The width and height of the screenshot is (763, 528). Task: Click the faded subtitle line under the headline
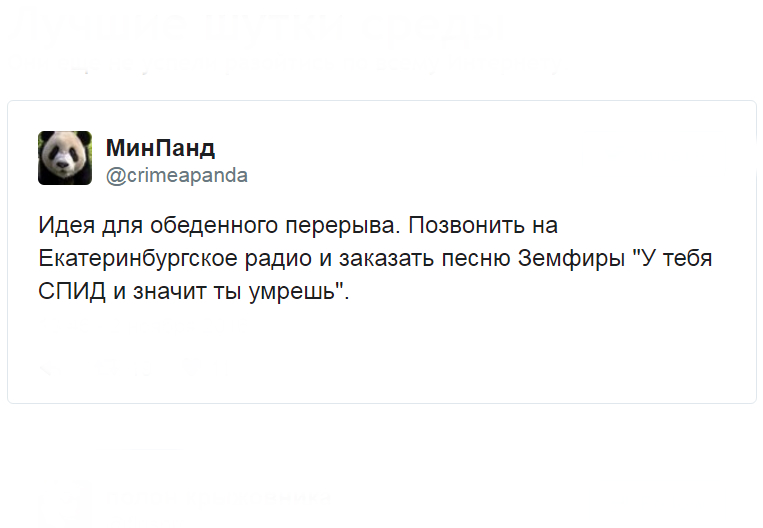point(285,65)
